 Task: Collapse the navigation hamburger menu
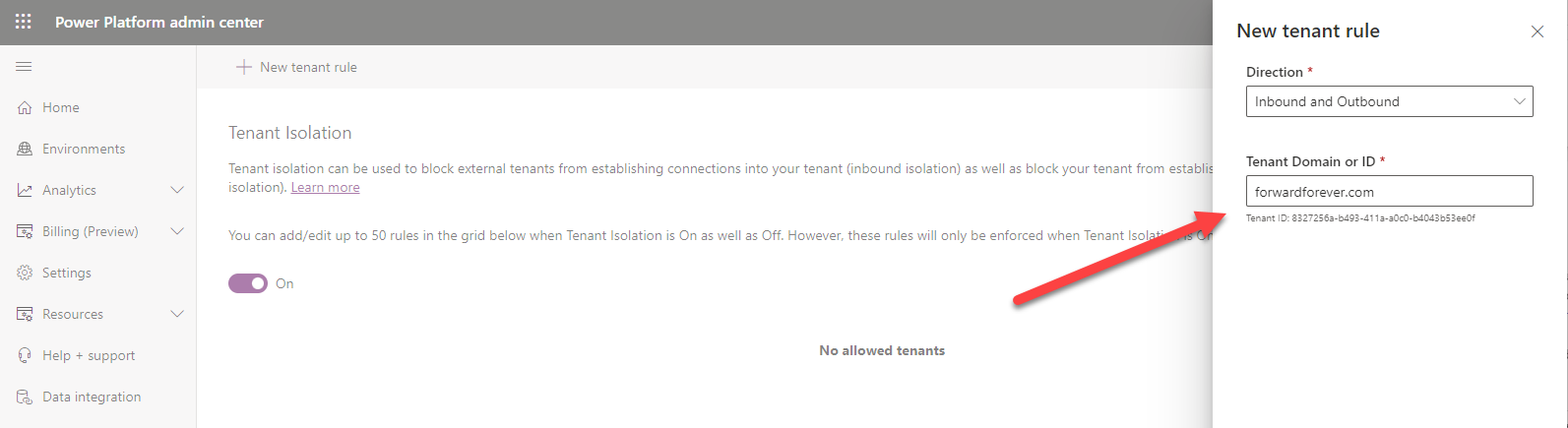click(x=24, y=67)
